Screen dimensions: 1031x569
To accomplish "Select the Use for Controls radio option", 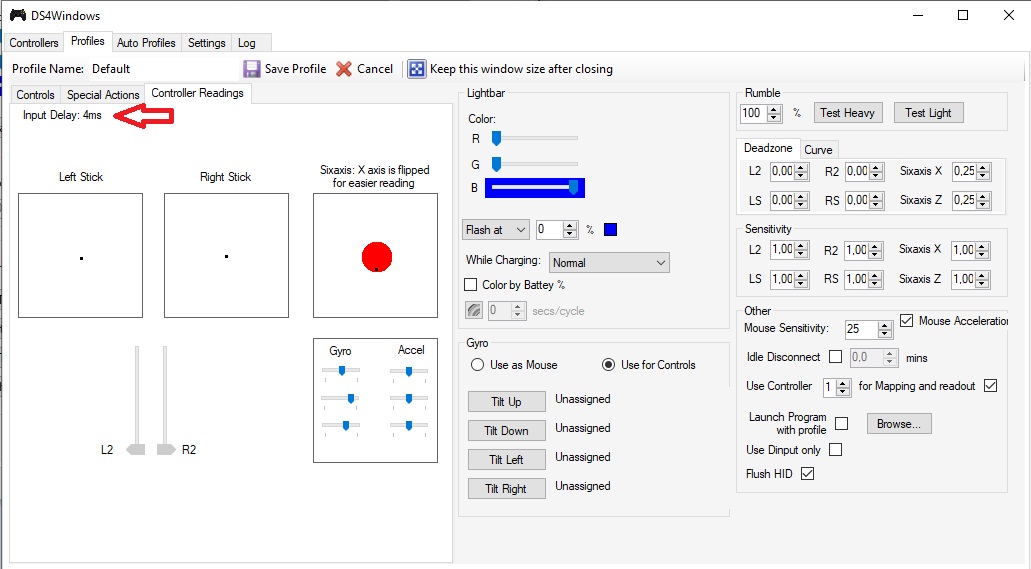I will pos(609,365).
